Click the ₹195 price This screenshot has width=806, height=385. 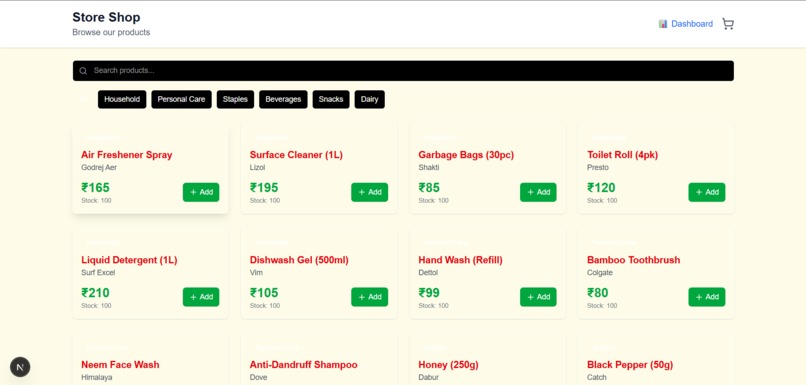(264, 188)
